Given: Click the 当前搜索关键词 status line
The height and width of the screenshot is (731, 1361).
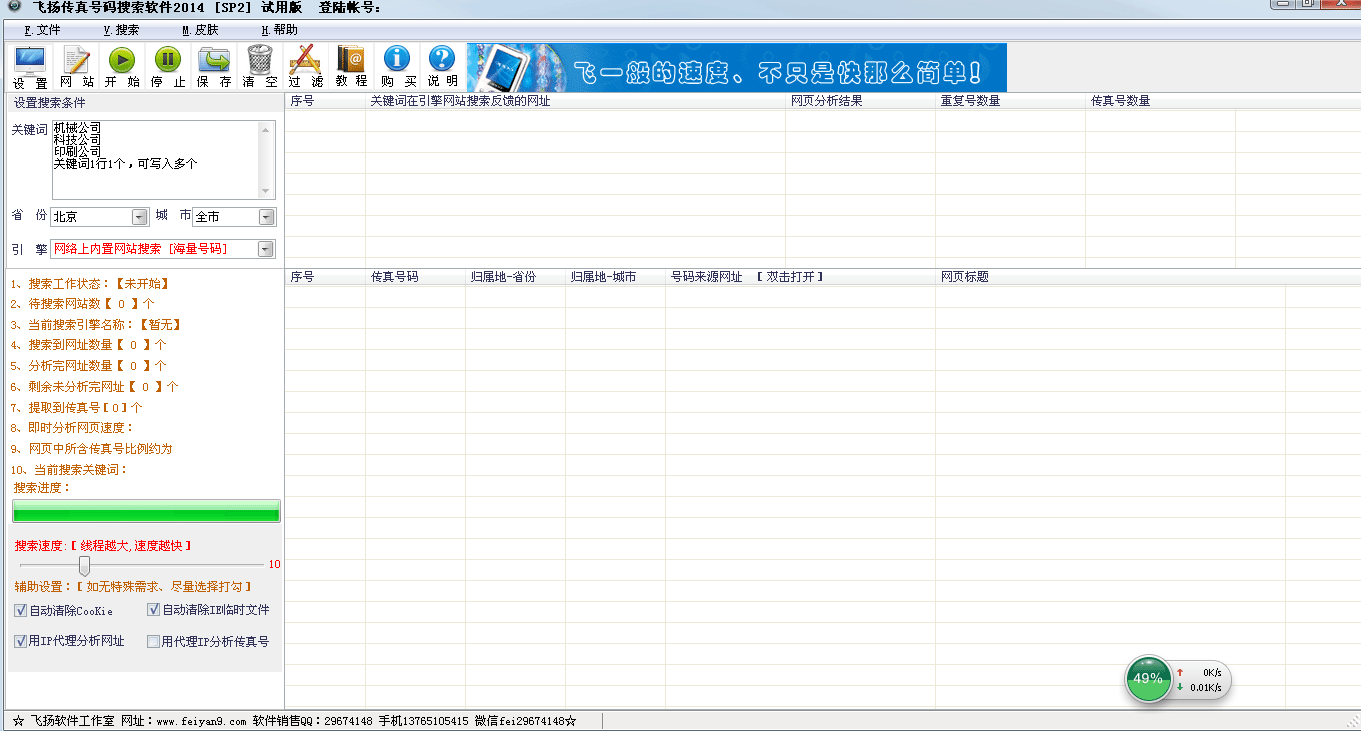Looking at the screenshot, I should click(70, 470).
